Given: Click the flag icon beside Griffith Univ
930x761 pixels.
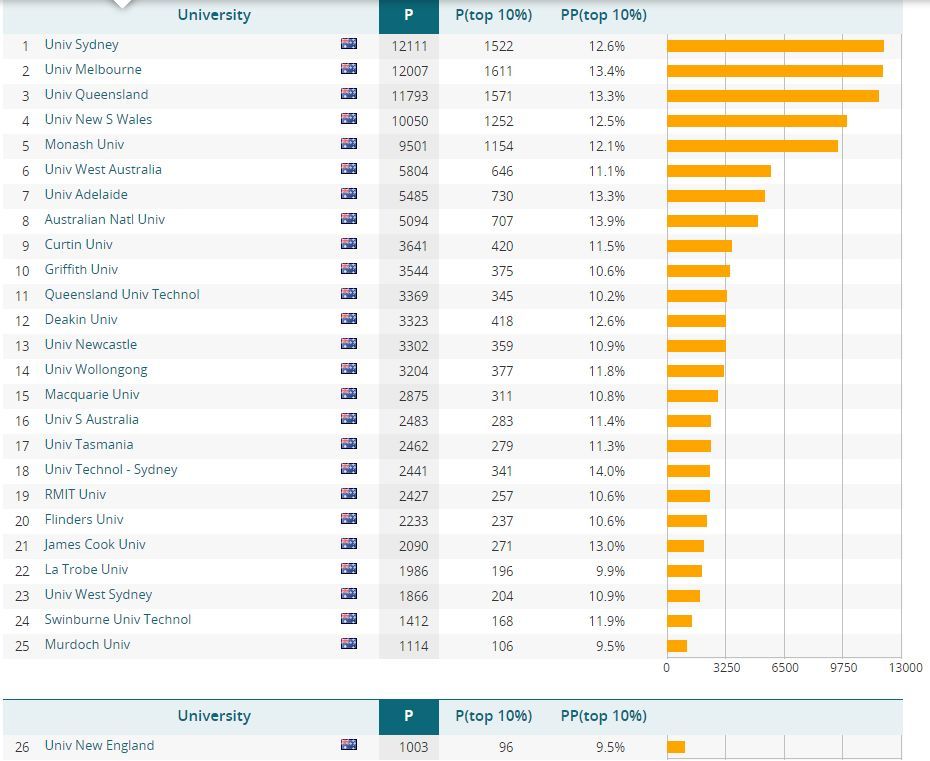Looking at the screenshot, I should coord(349,268).
